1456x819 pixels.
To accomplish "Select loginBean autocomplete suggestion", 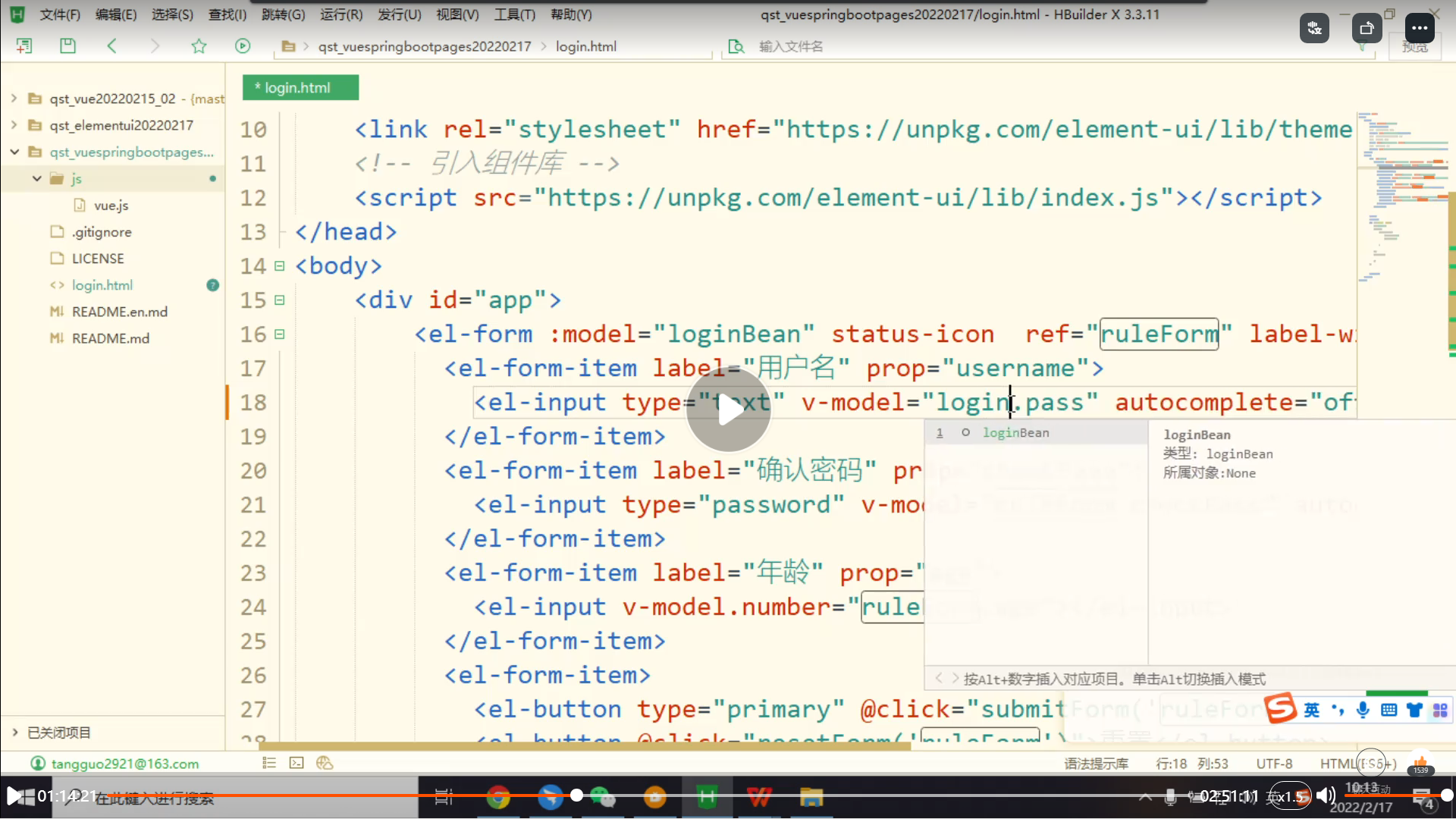I will pos(1036,433).
